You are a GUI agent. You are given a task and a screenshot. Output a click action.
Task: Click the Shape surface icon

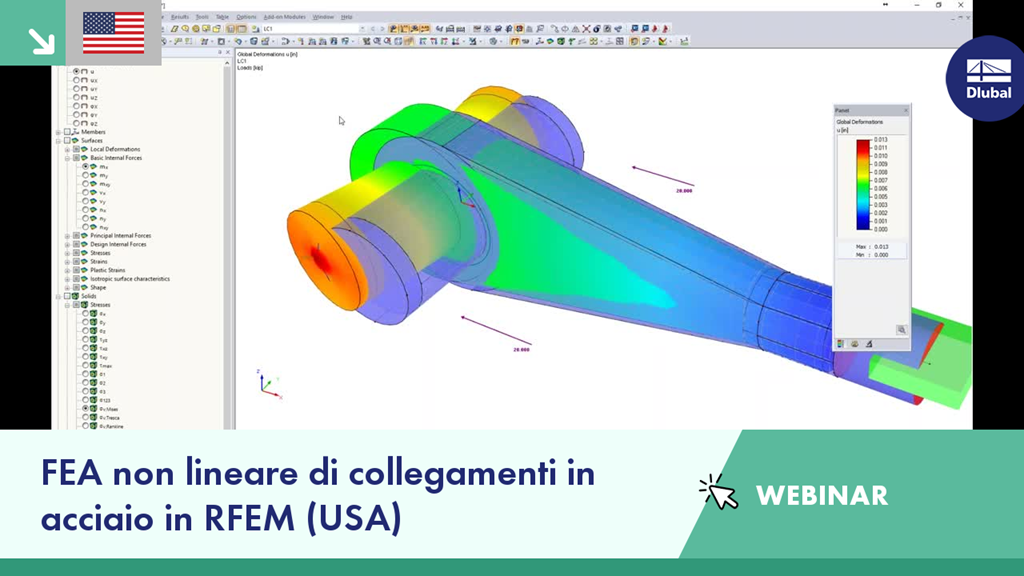(x=84, y=287)
